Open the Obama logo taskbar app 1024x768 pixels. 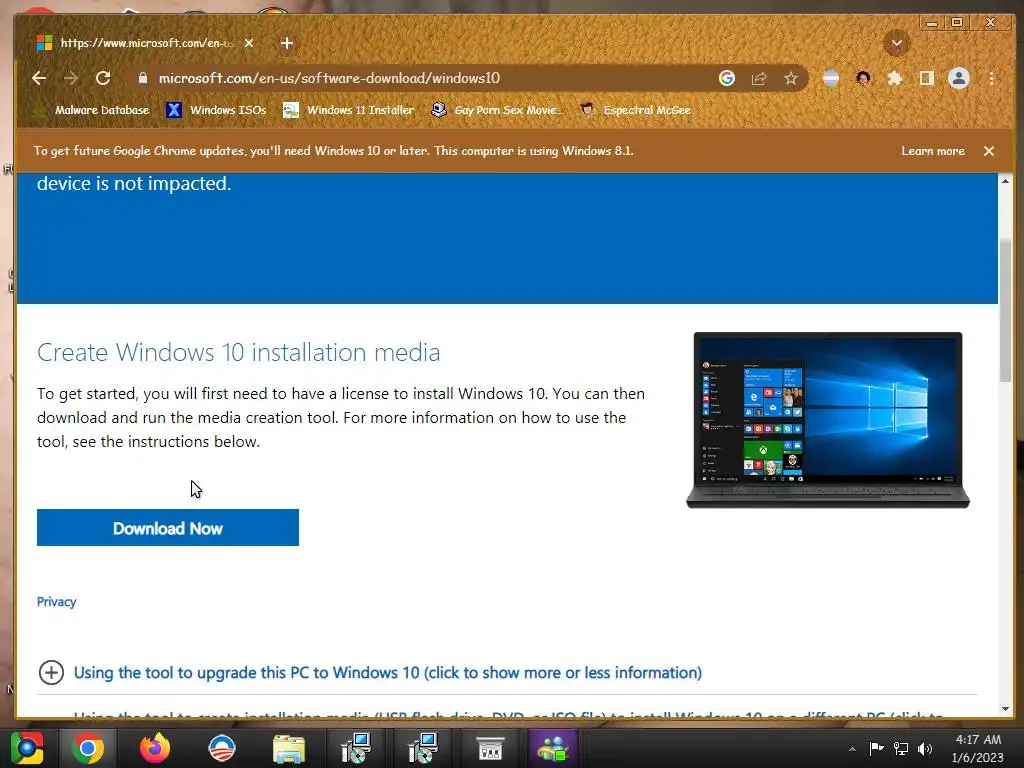tap(222, 748)
